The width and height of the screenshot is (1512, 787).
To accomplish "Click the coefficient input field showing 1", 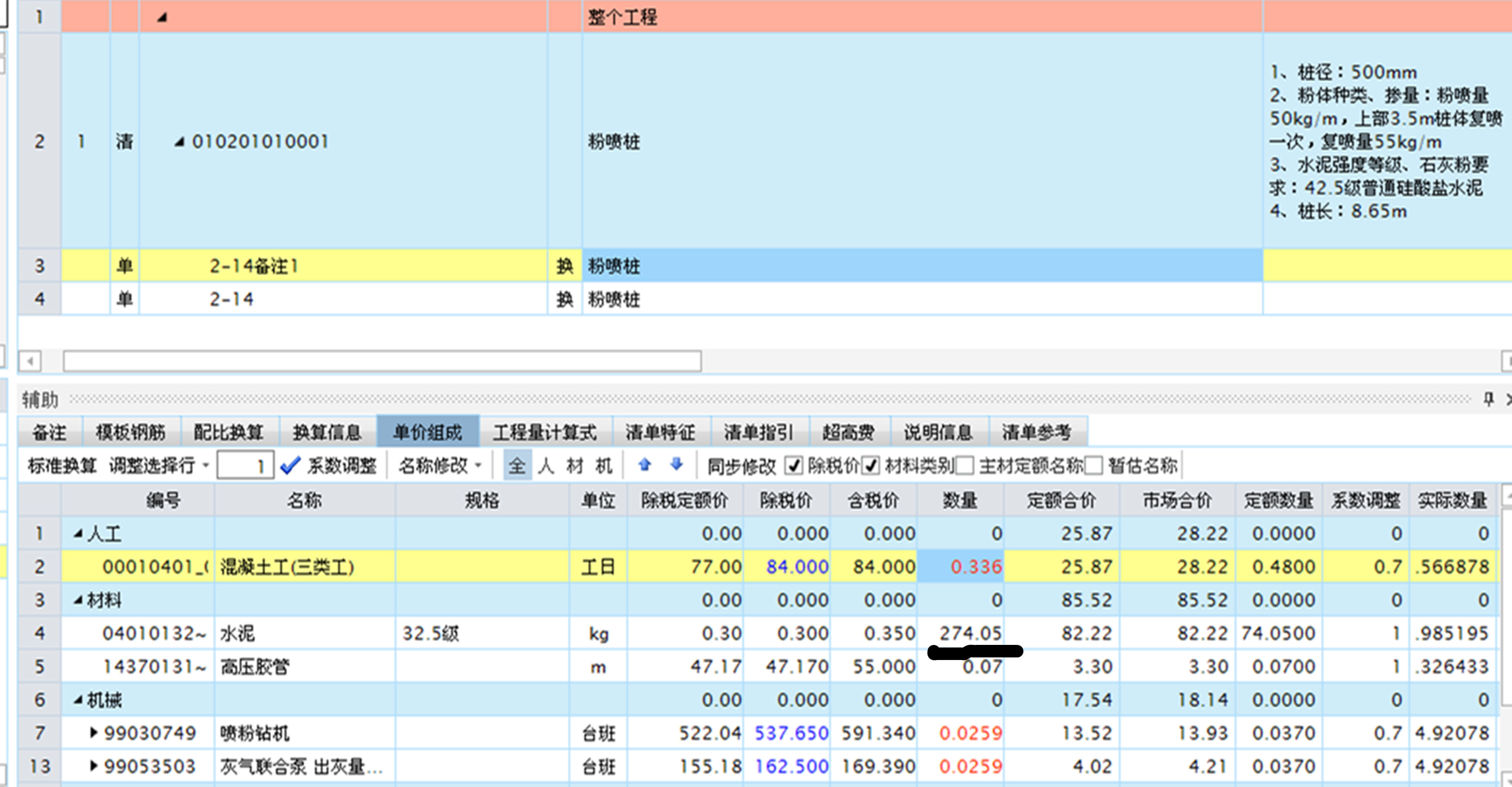I will [x=245, y=465].
